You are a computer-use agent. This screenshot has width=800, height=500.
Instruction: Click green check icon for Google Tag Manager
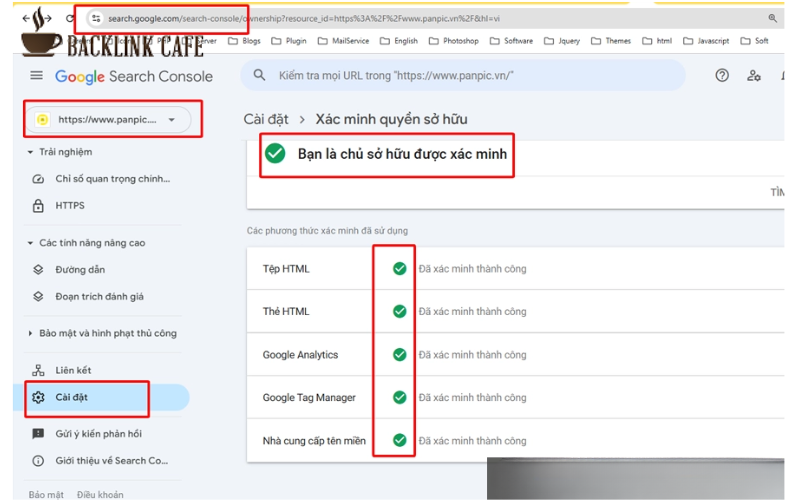tap(399, 397)
